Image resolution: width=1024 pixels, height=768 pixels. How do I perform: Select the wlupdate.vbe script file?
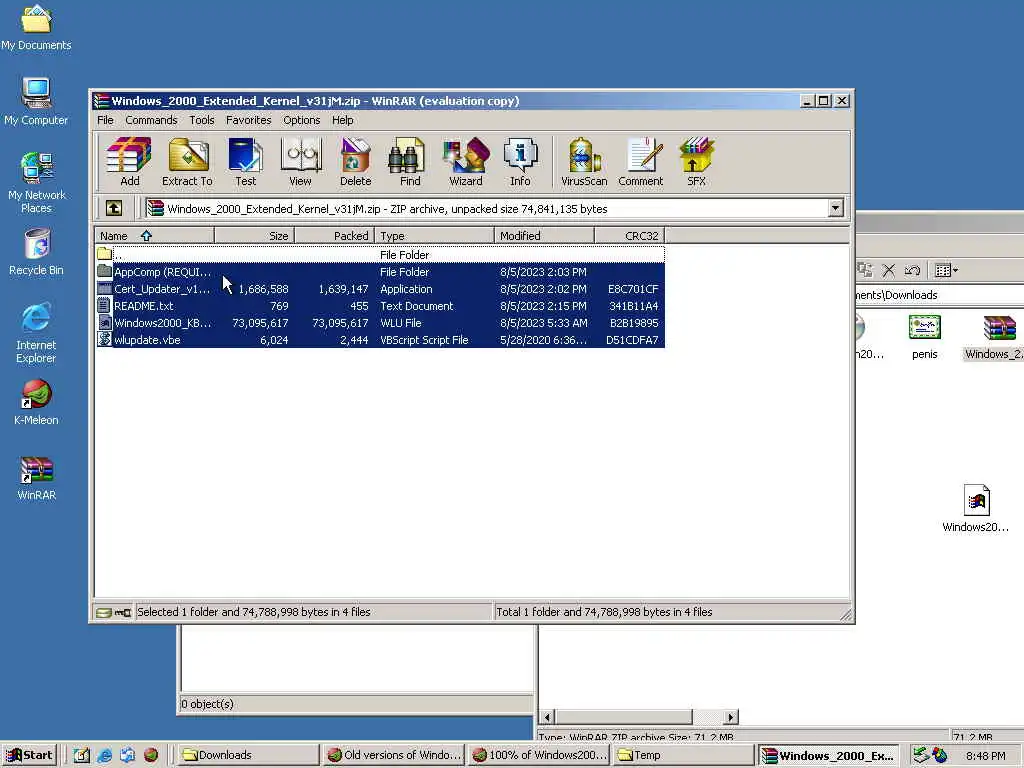click(x=380, y=340)
